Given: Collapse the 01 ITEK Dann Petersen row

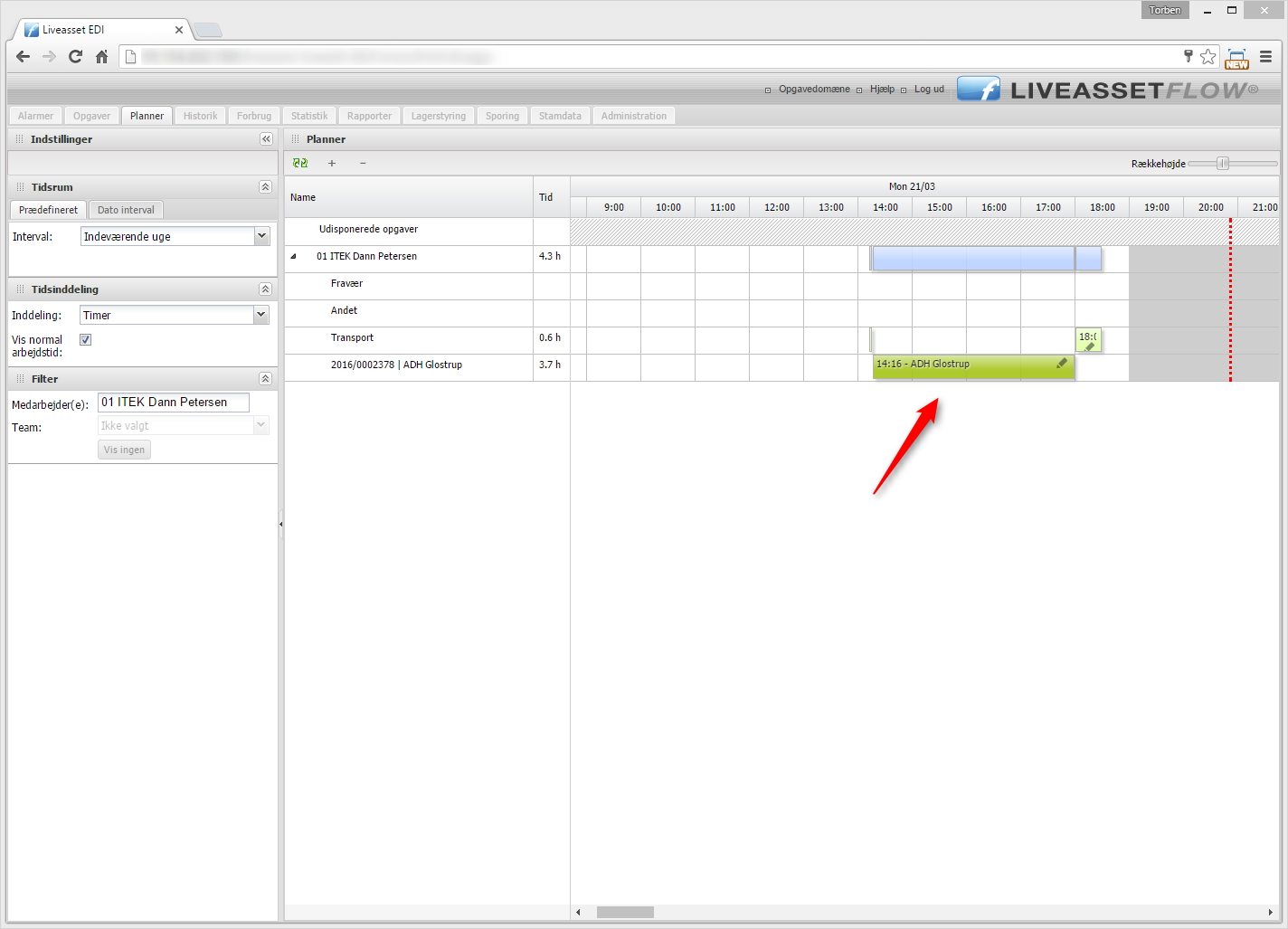Looking at the screenshot, I should (x=293, y=257).
